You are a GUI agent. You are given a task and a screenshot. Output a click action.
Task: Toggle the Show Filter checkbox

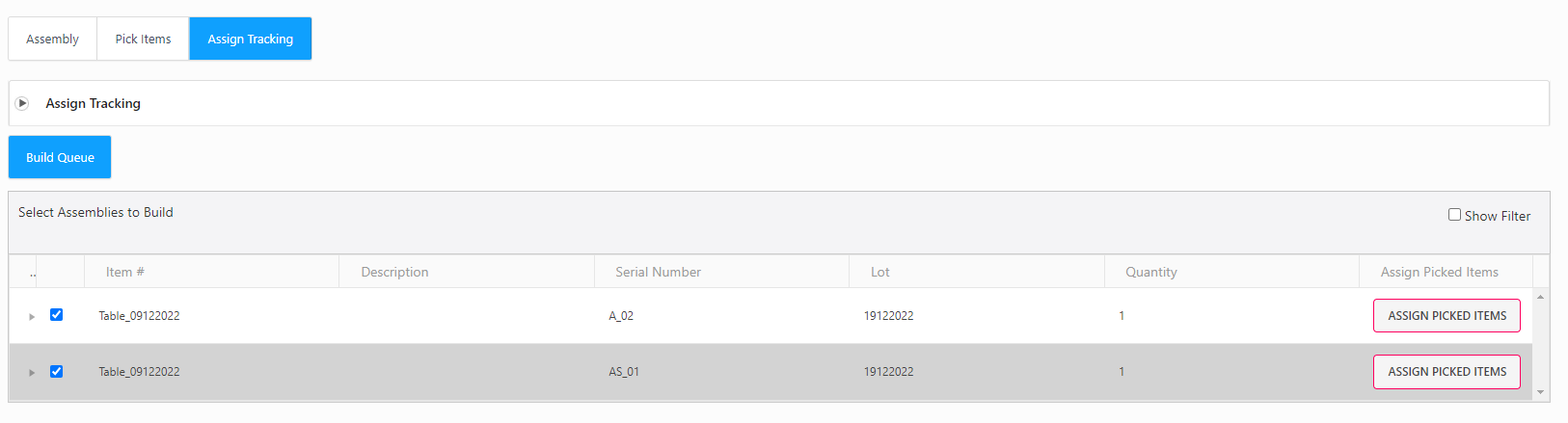pyautogui.click(x=1454, y=215)
